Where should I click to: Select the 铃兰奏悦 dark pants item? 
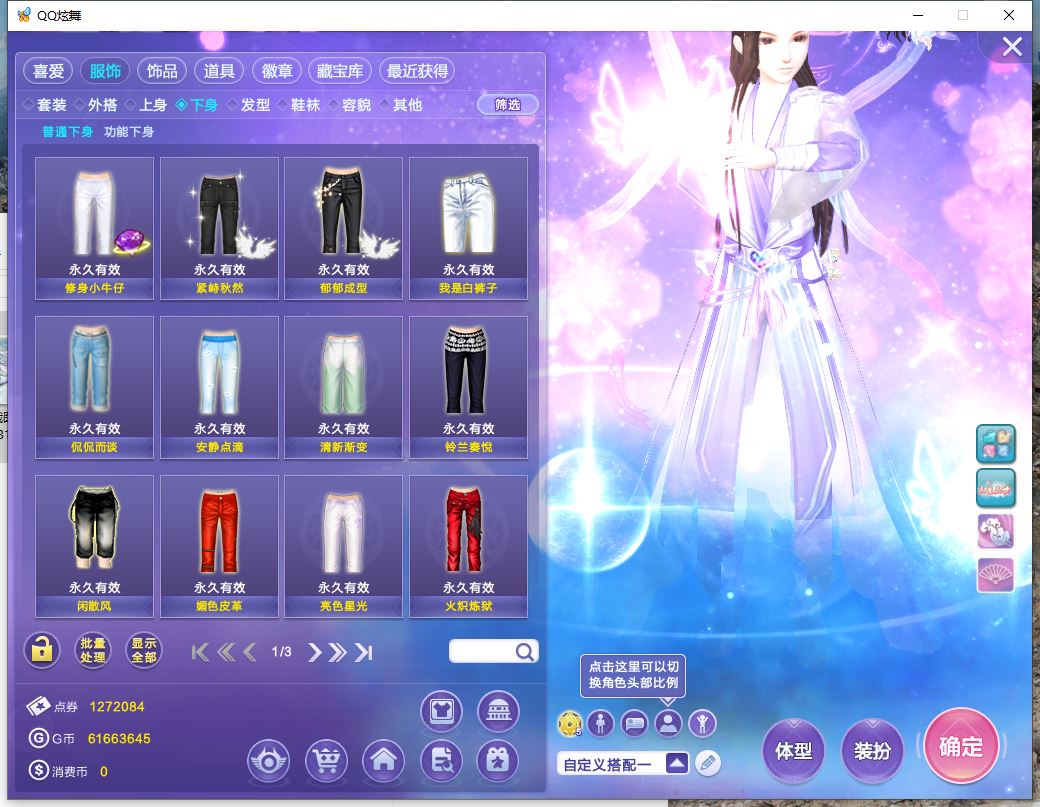468,387
